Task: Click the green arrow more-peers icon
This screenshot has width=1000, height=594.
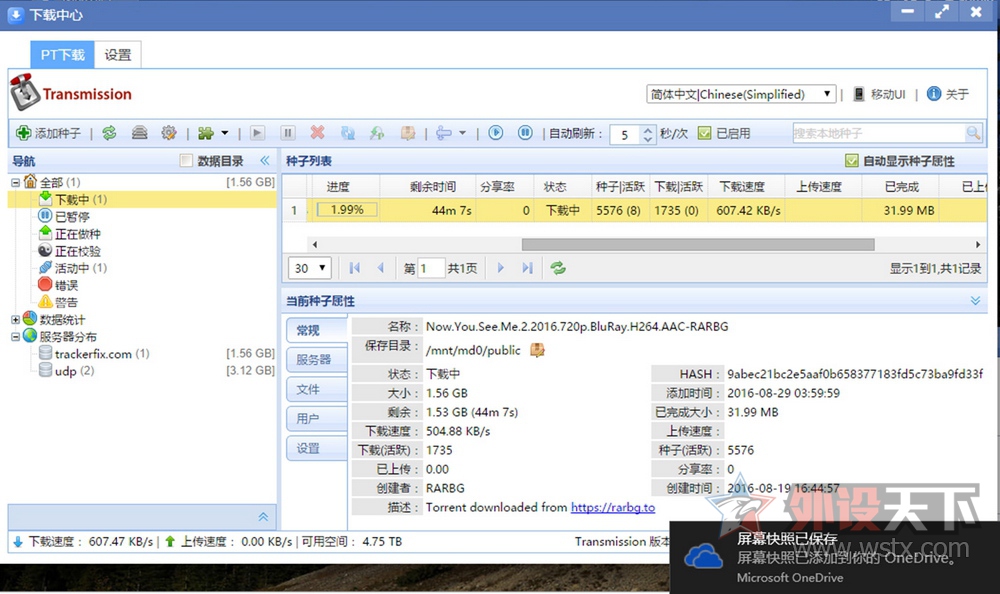Action: point(378,133)
